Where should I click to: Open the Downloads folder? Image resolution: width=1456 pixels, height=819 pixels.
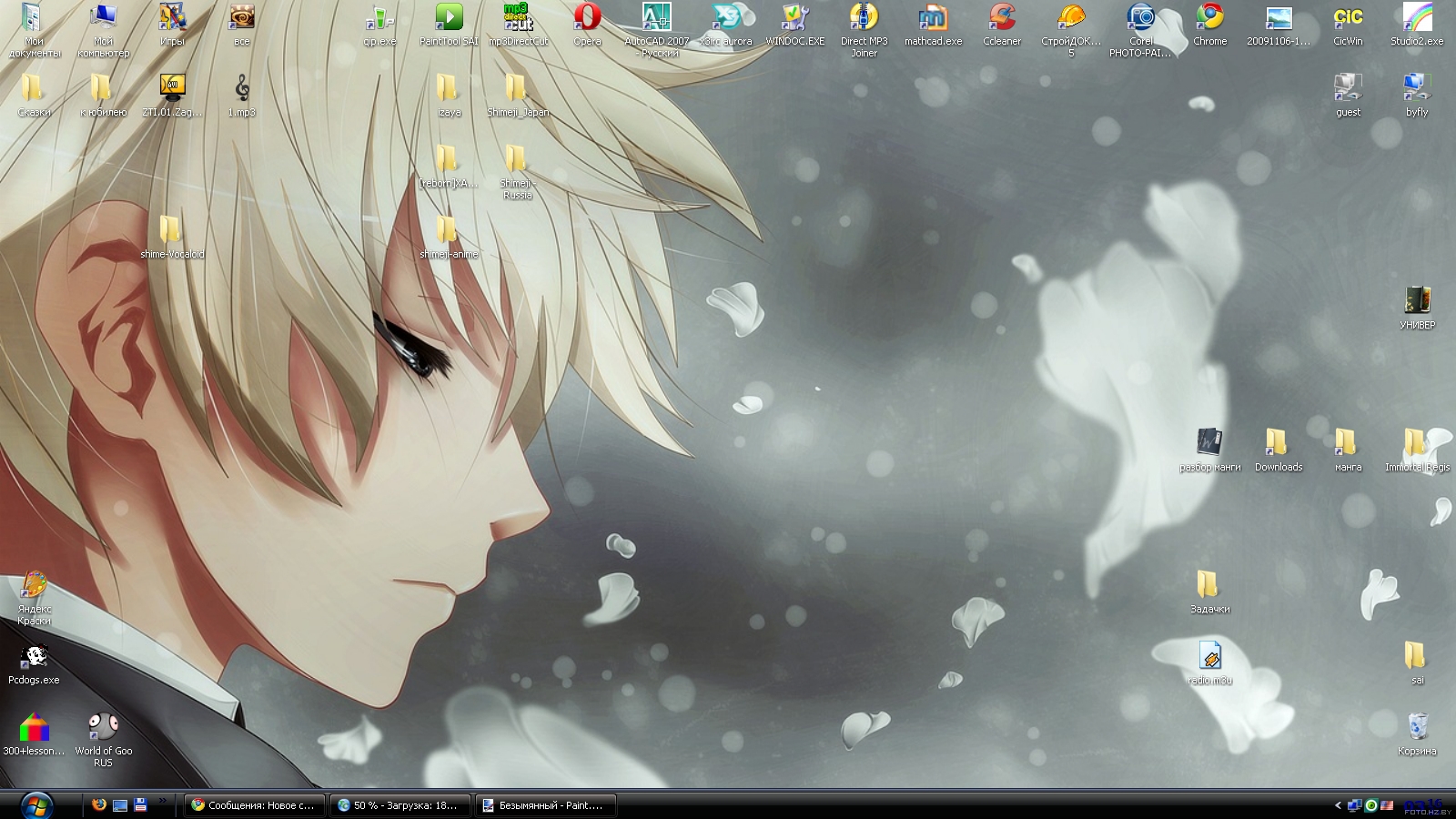click(1279, 450)
